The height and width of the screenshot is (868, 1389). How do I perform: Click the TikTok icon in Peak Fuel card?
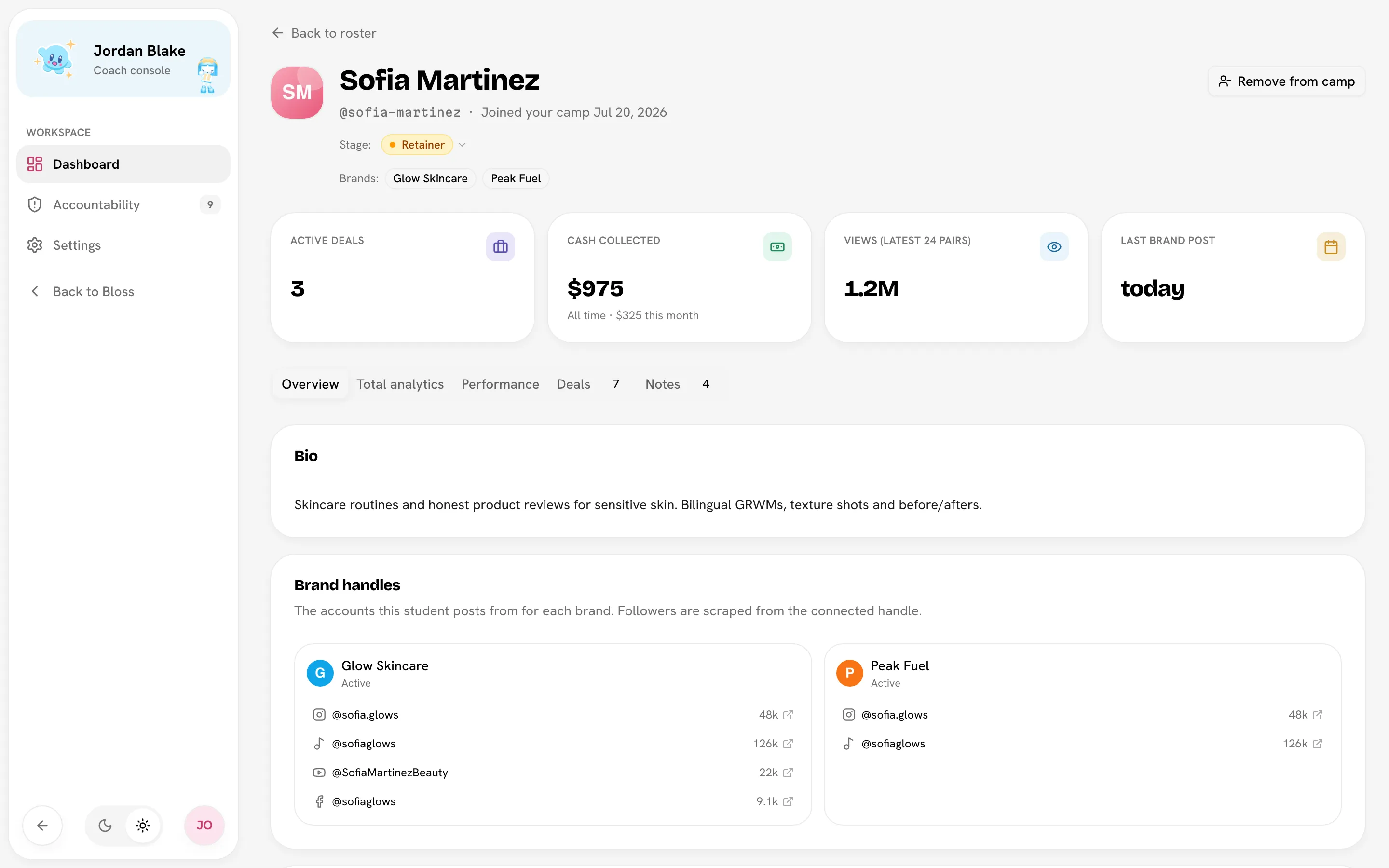pos(848,744)
